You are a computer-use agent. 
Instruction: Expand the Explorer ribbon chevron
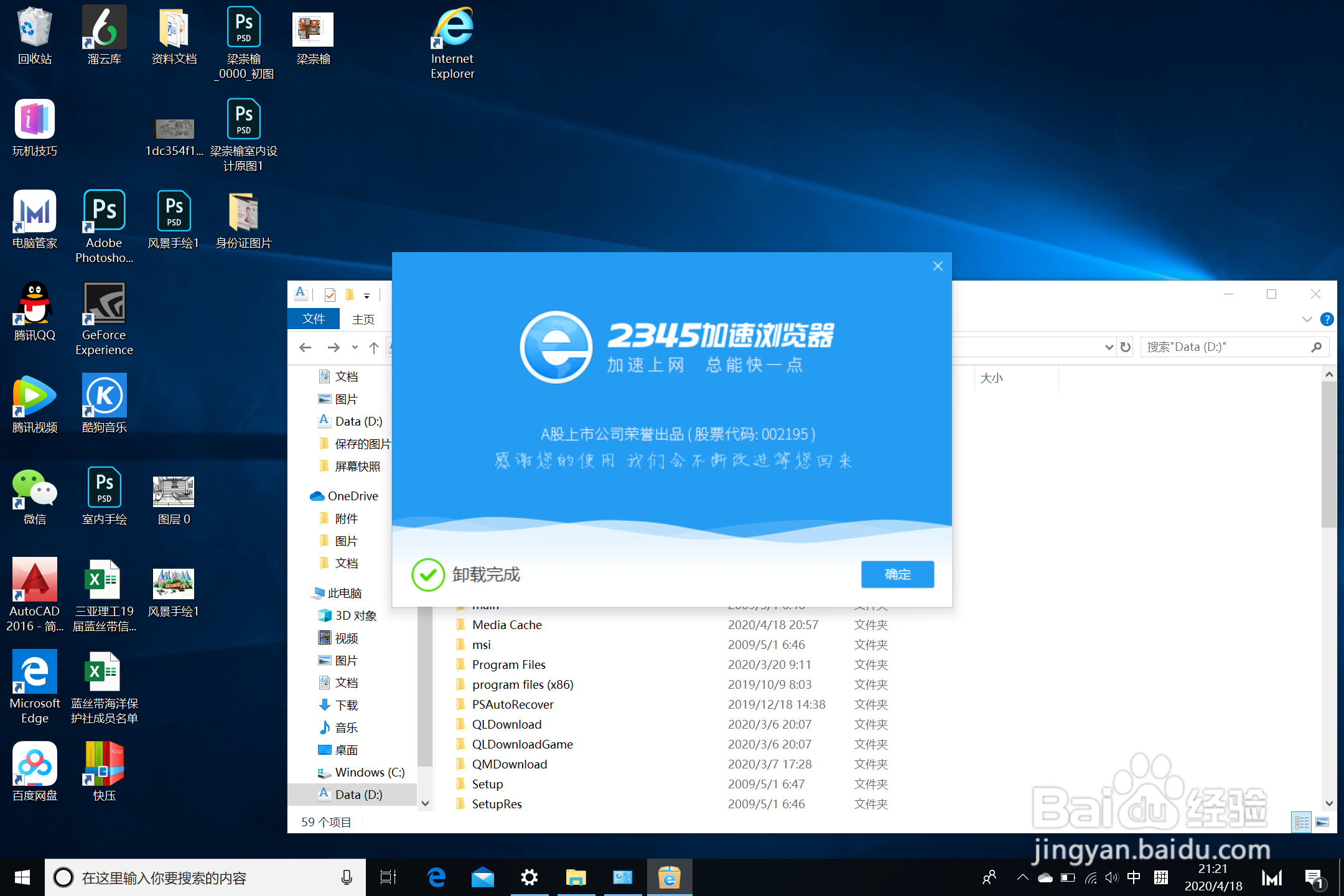(x=1307, y=319)
